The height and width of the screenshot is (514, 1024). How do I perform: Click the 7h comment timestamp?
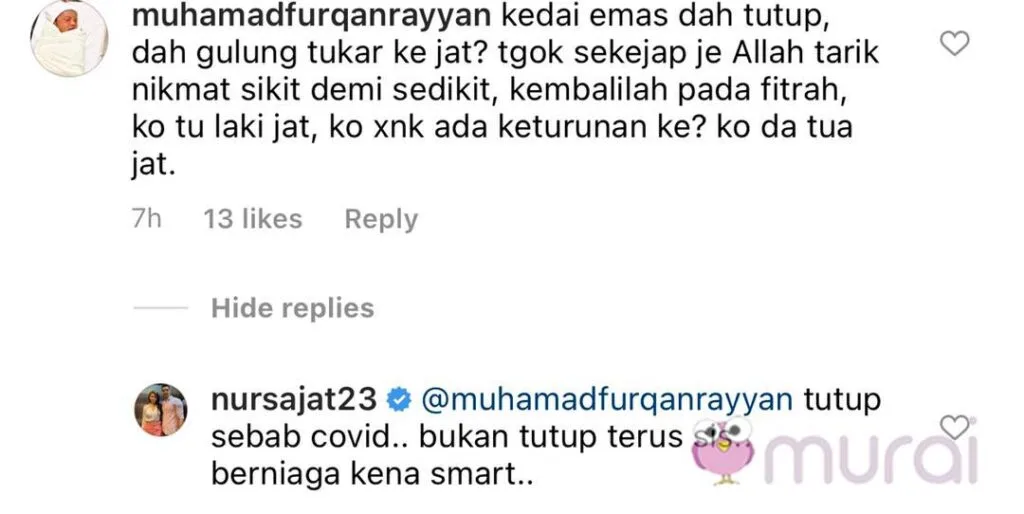[146, 219]
